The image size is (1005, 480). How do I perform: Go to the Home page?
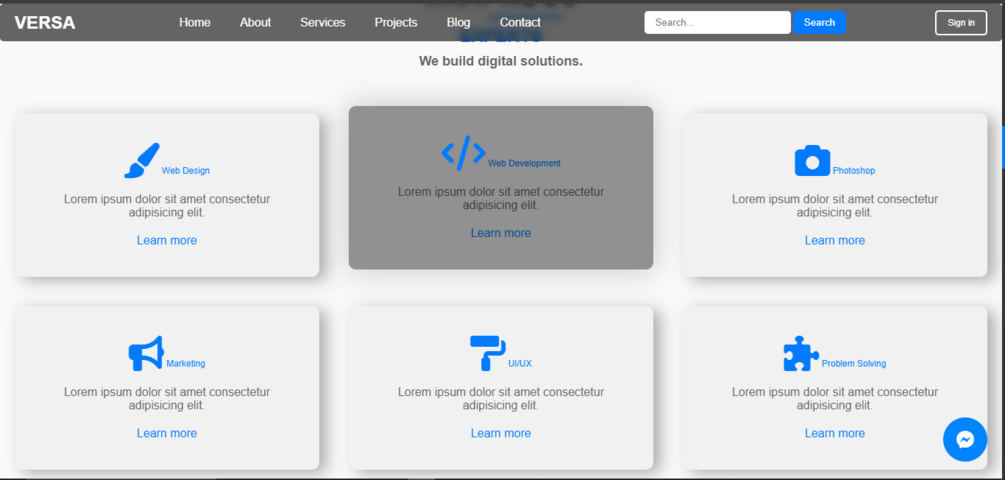[x=195, y=22]
